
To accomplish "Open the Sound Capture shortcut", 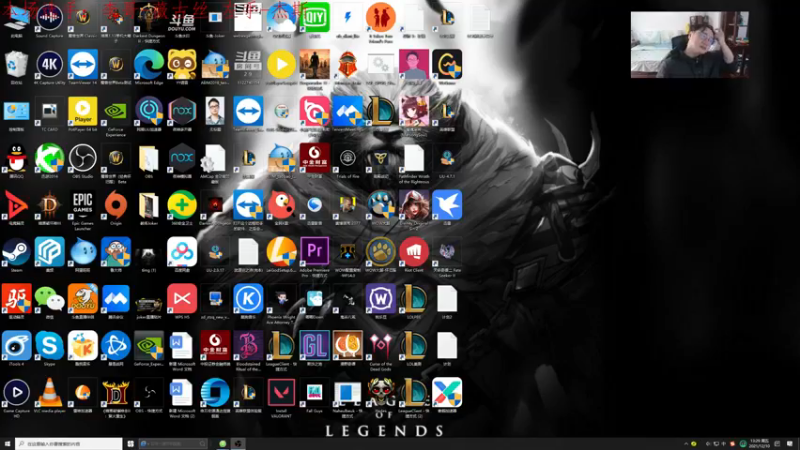I will pos(49,18).
